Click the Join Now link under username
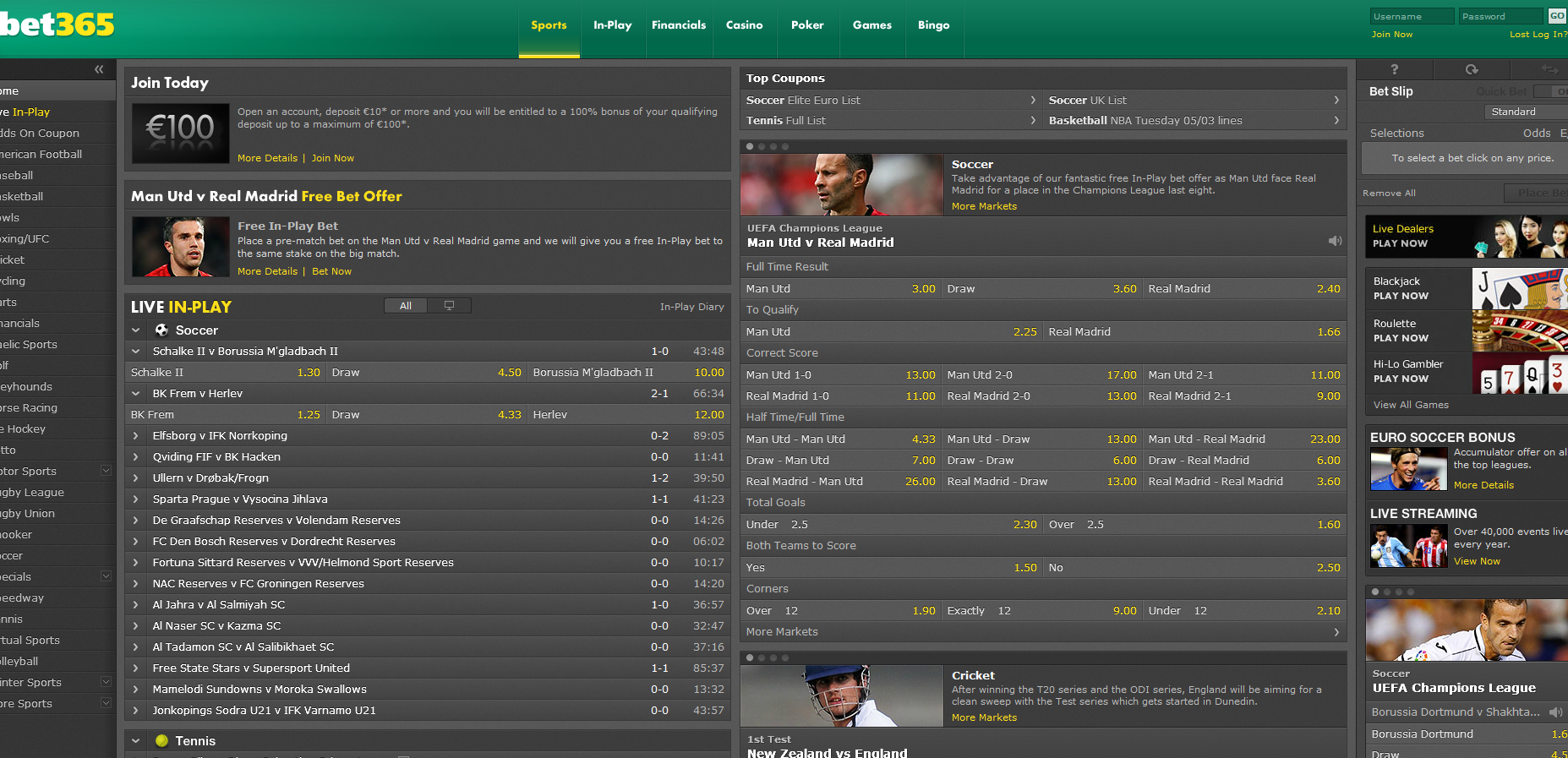The height and width of the screenshot is (758, 1568). [x=1391, y=35]
